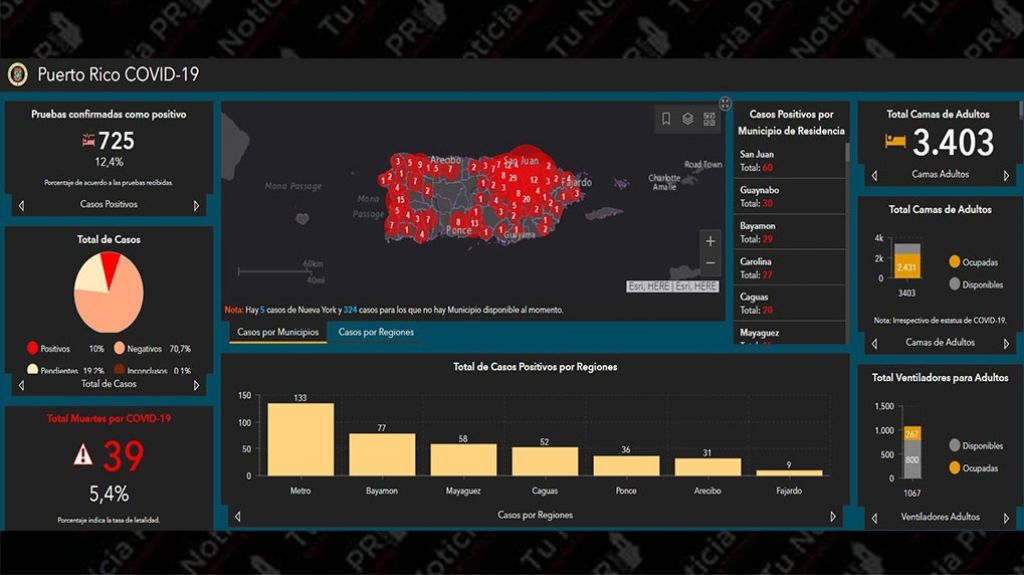Click the Puerto Rico government seal logo
This screenshot has height=575, width=1024.
[17, 75]
